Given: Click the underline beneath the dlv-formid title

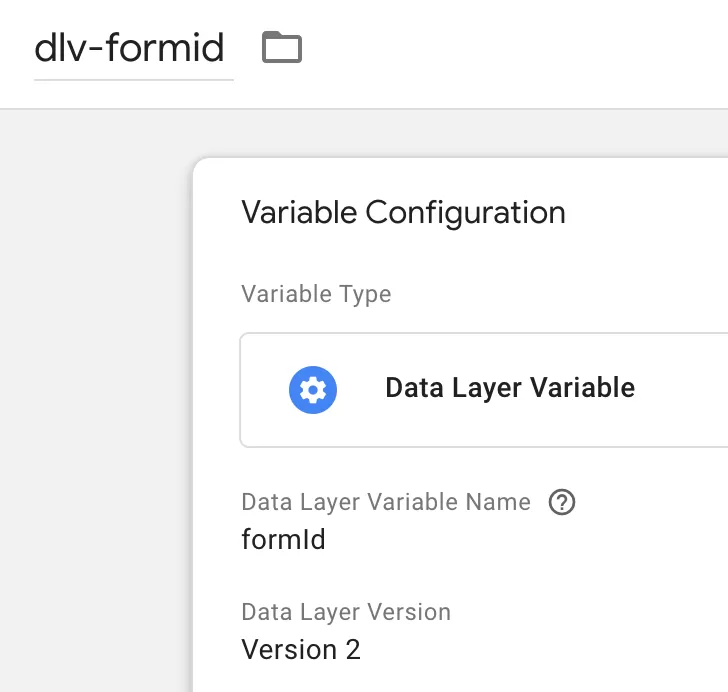Looking at the screenshot, I should (134, 80).
